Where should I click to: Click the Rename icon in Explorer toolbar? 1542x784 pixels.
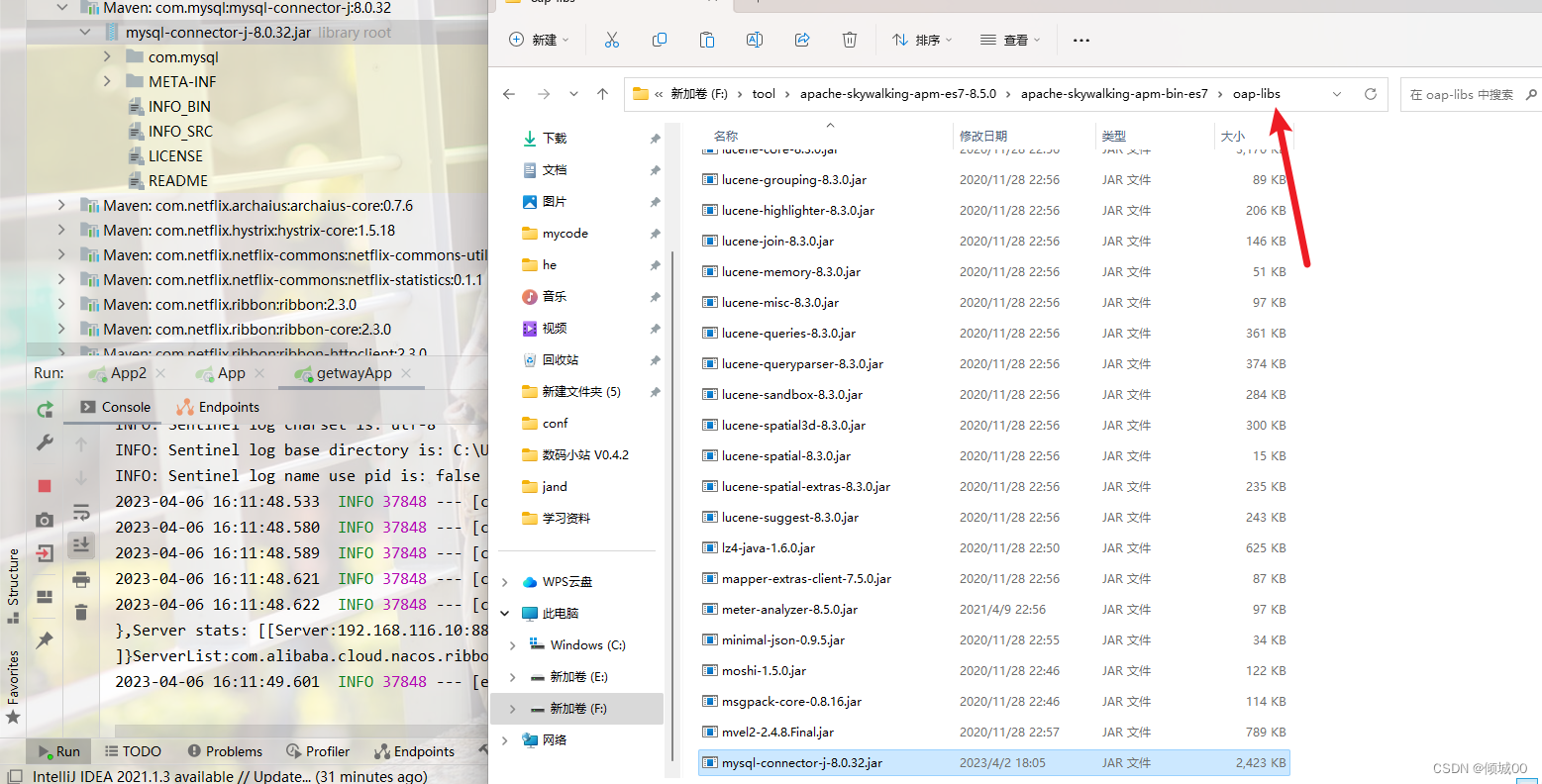[x=755, y=40]
